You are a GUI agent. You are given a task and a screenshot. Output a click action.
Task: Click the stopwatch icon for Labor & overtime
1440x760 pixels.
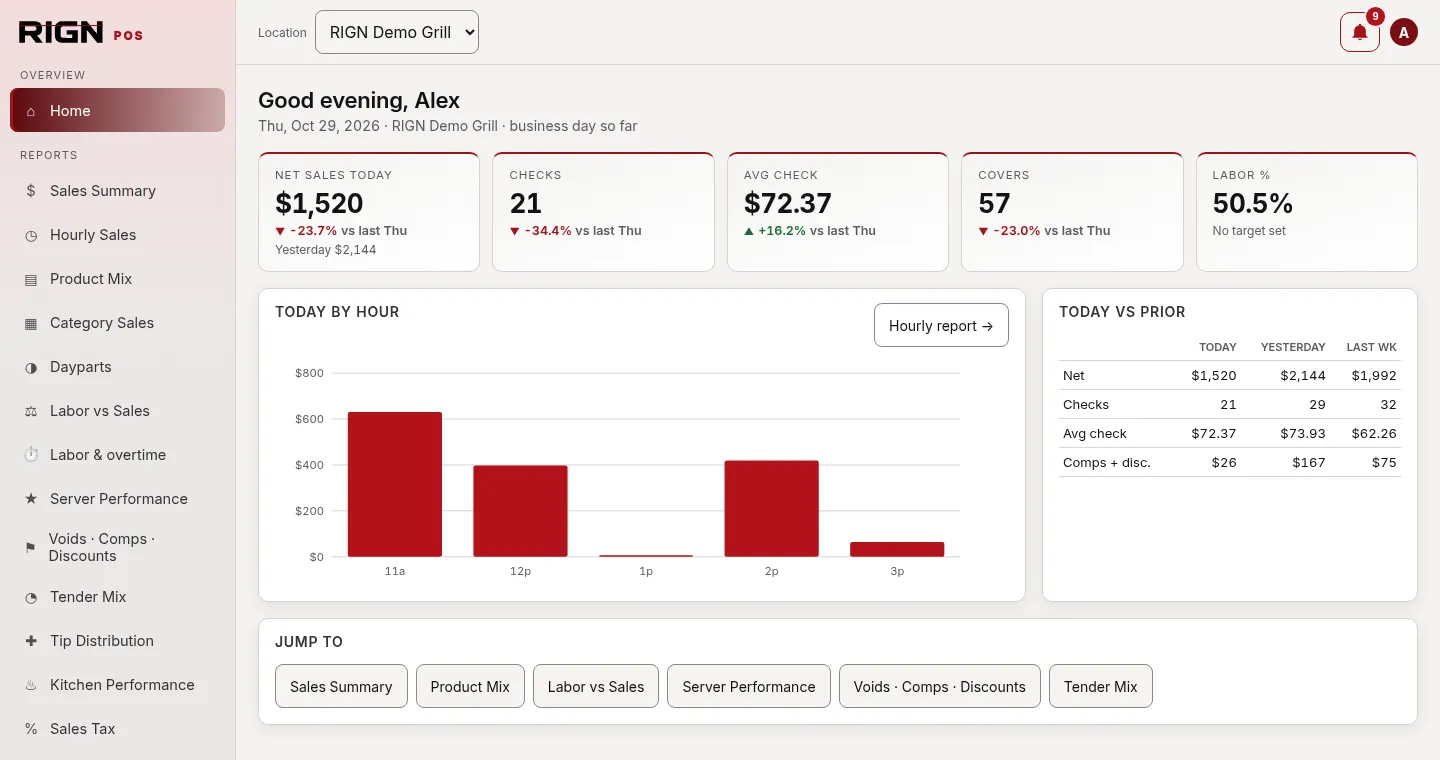click(31, 455)
